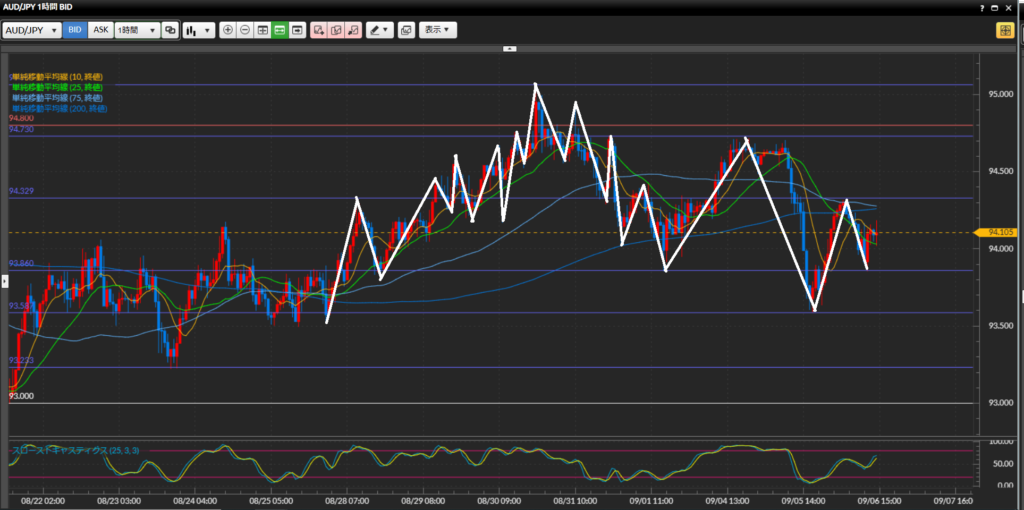Click the third pink order tool icon
This screenshot has width=1024, height=510.
pos(352,30)
